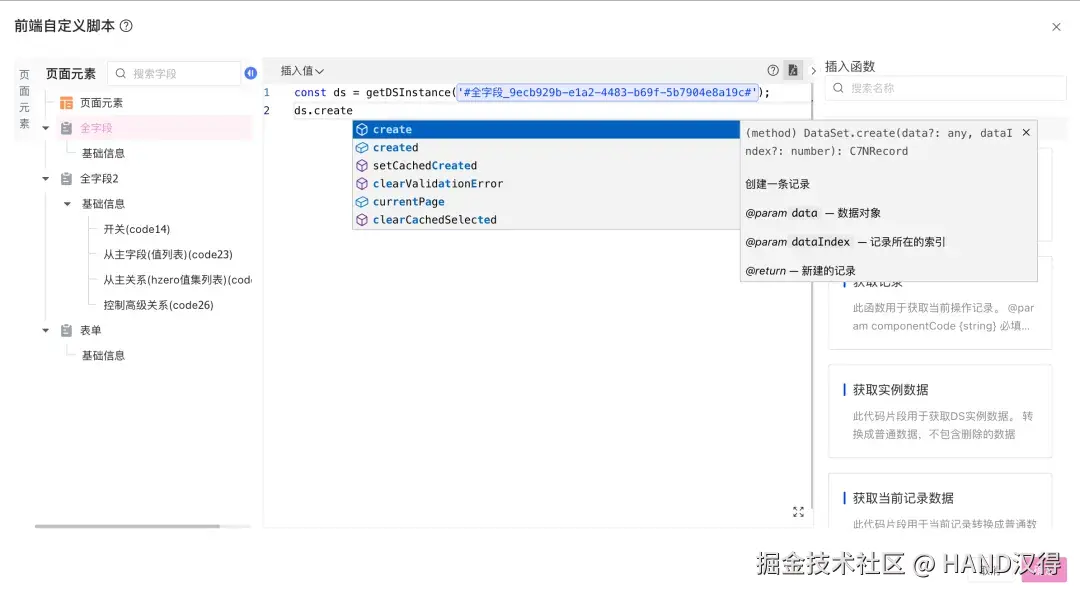Image resolution: width=1080 pixels, height=596 pixels.
Task: Click the horizontal scrollbar under the field tree
Action: point(127,526)
